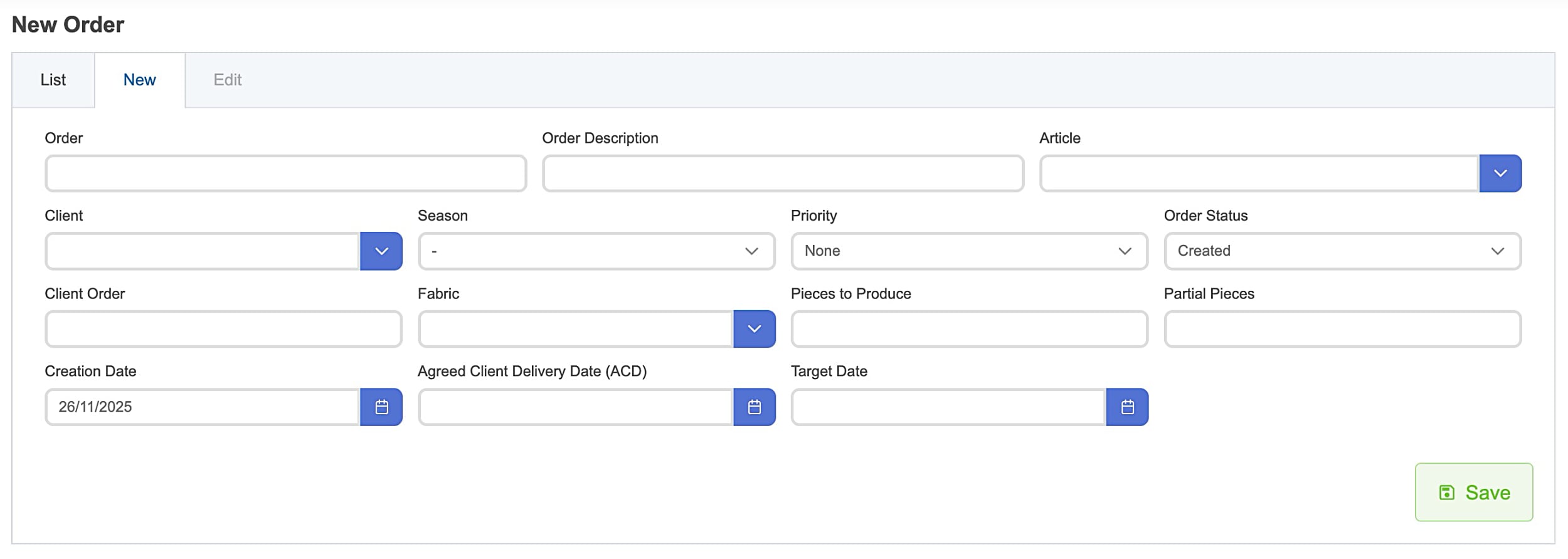1568x559 pixels.
Task: Open the Order Status dropdown
Action: [1342, 251]
